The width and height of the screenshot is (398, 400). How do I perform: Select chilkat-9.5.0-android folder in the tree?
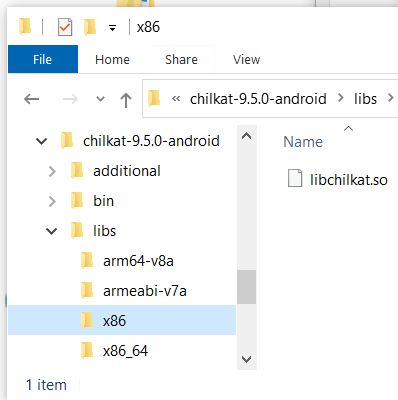(x=151, y=141)
